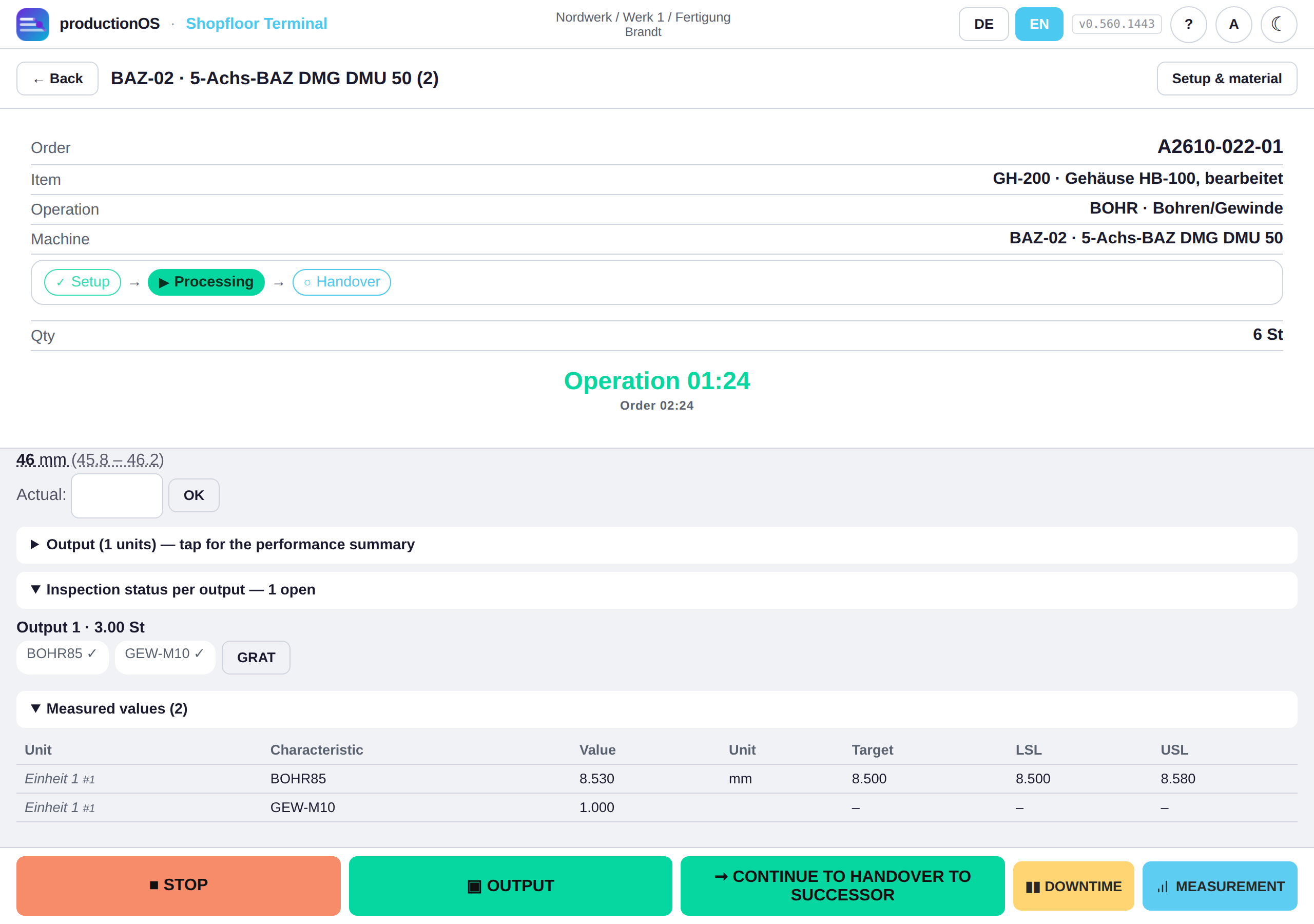This screenshot has width=1314, height=924.
Task: Open the user avatar A button
Action: 1233,24
